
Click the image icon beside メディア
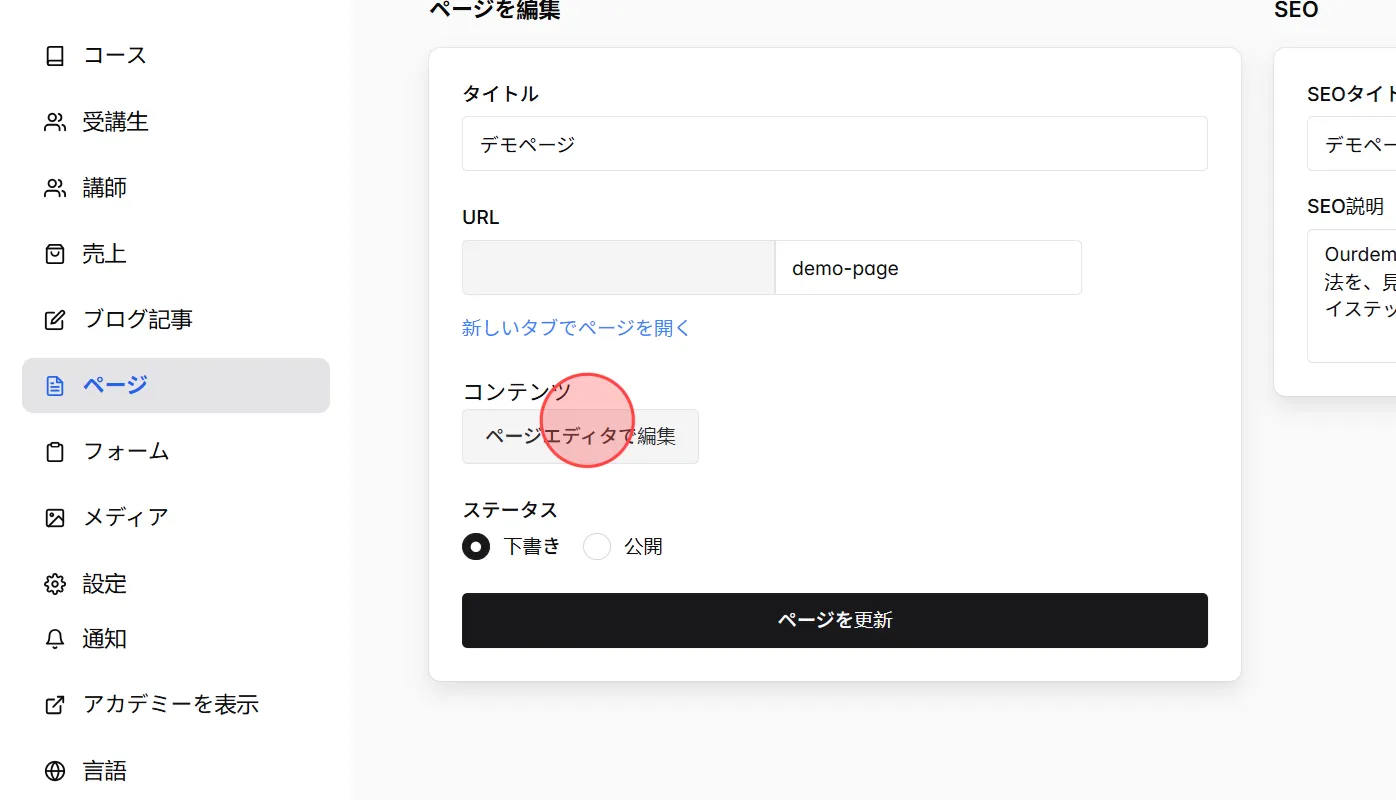(x=55, y=518)
